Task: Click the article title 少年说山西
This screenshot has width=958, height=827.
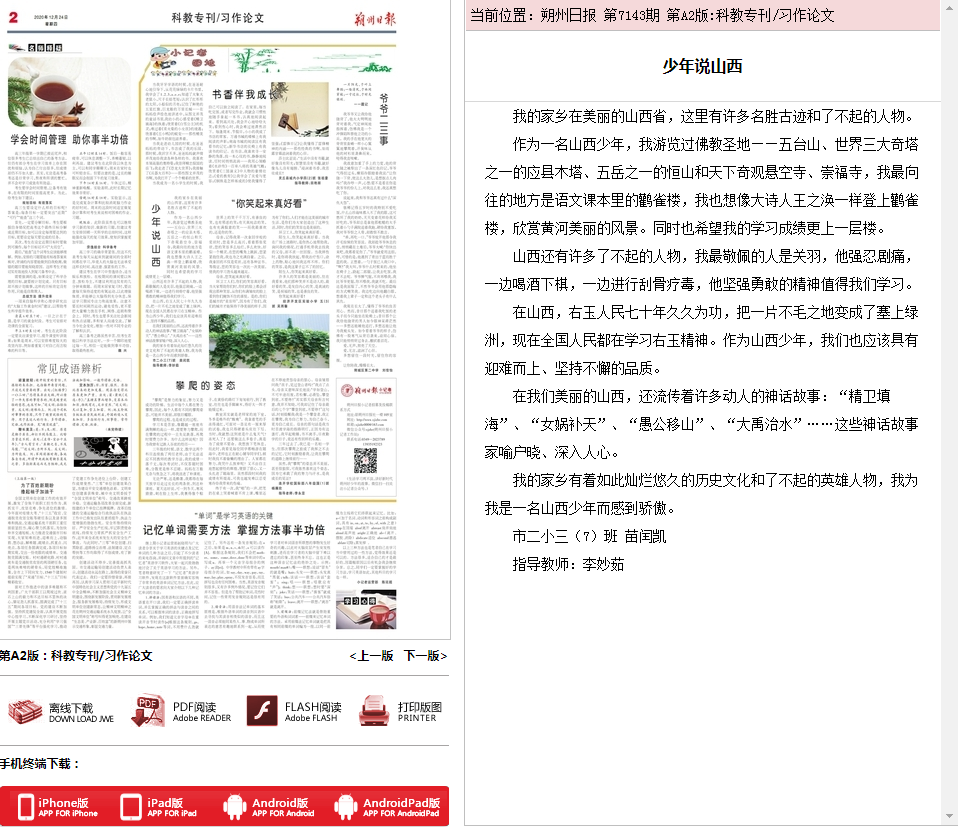Action: point(702,66)
